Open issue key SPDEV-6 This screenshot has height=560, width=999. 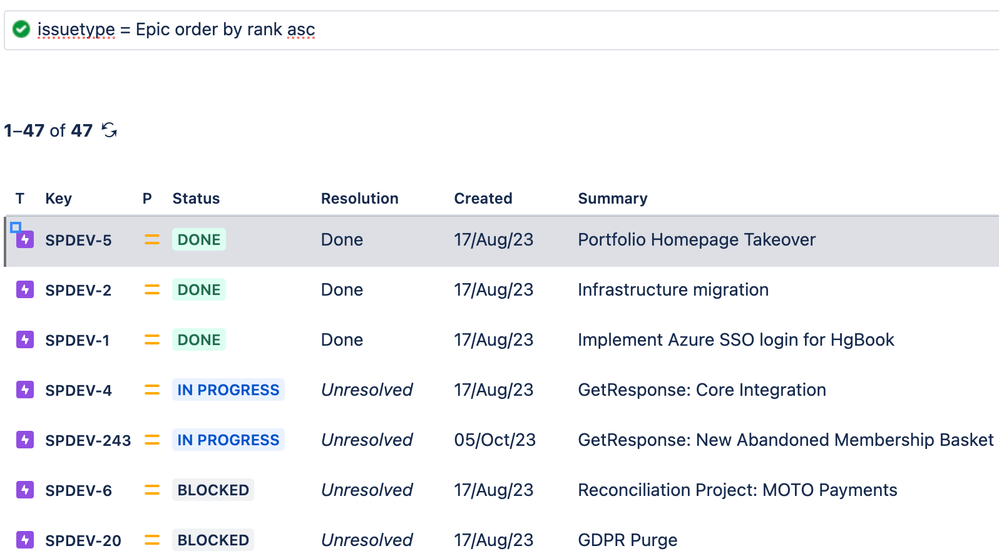78,491
